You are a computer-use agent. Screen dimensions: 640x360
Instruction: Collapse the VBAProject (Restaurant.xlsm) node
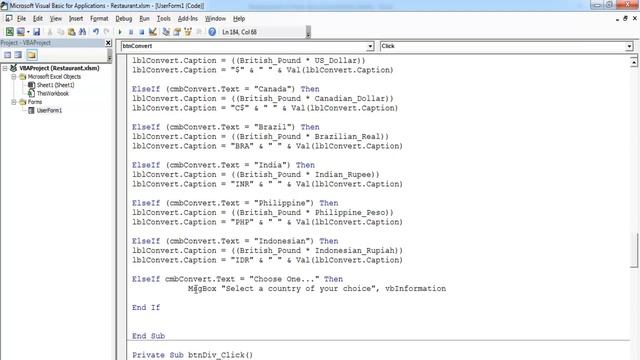[x=5, y=68]
